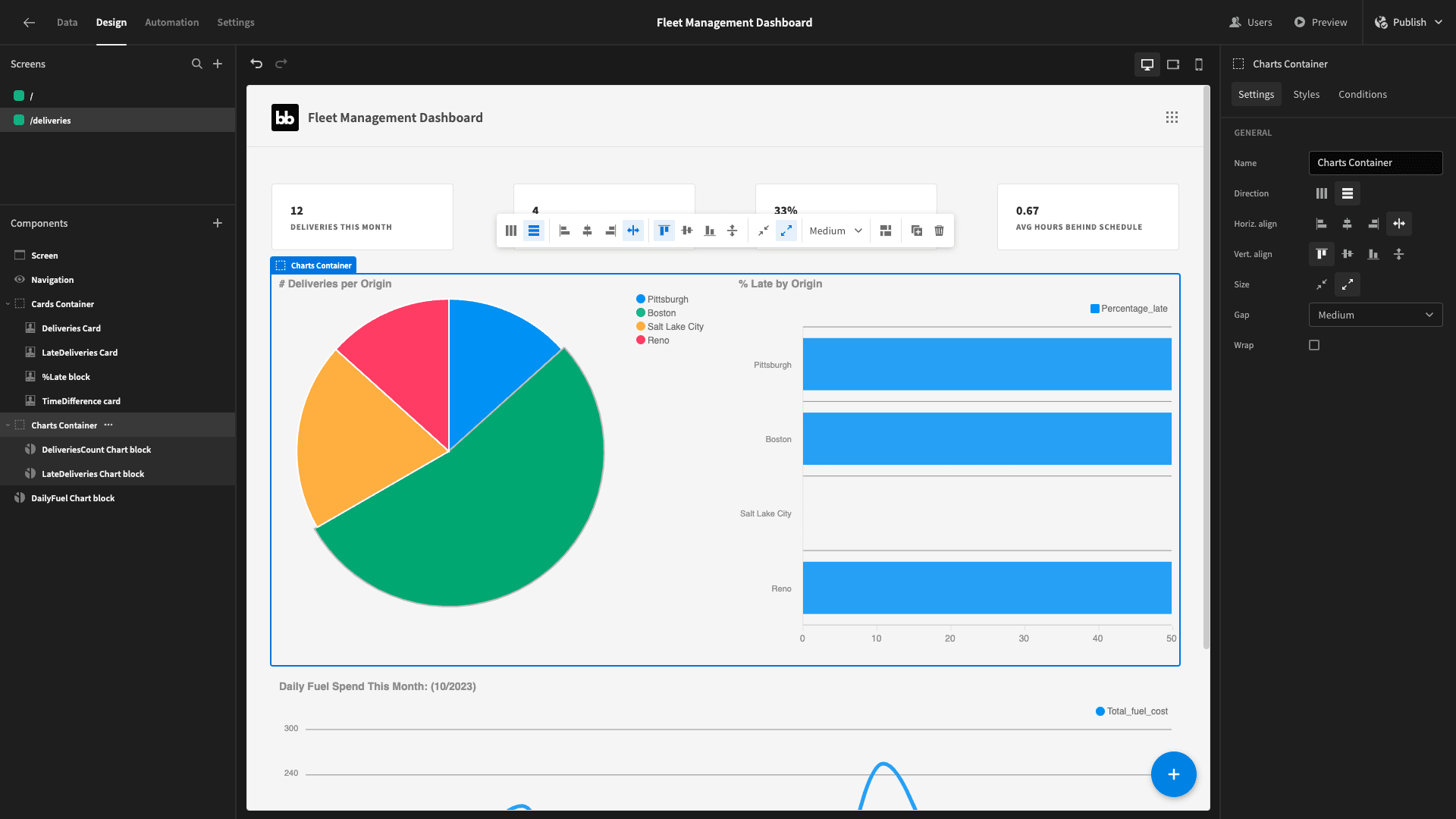Switch to mobile preview device icon
This screenshot has height=819, width=1456.
1199,64
